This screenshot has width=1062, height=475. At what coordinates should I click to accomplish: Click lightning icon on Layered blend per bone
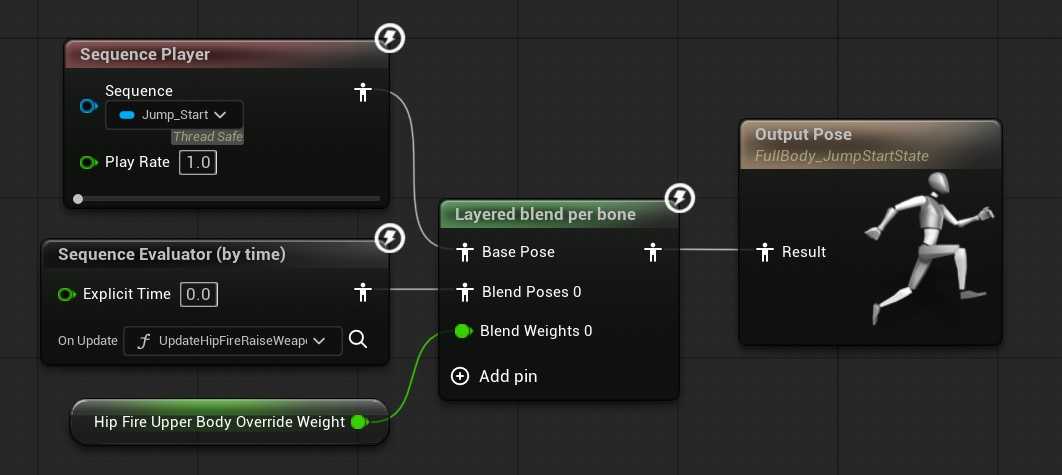(x=680, y=198)
